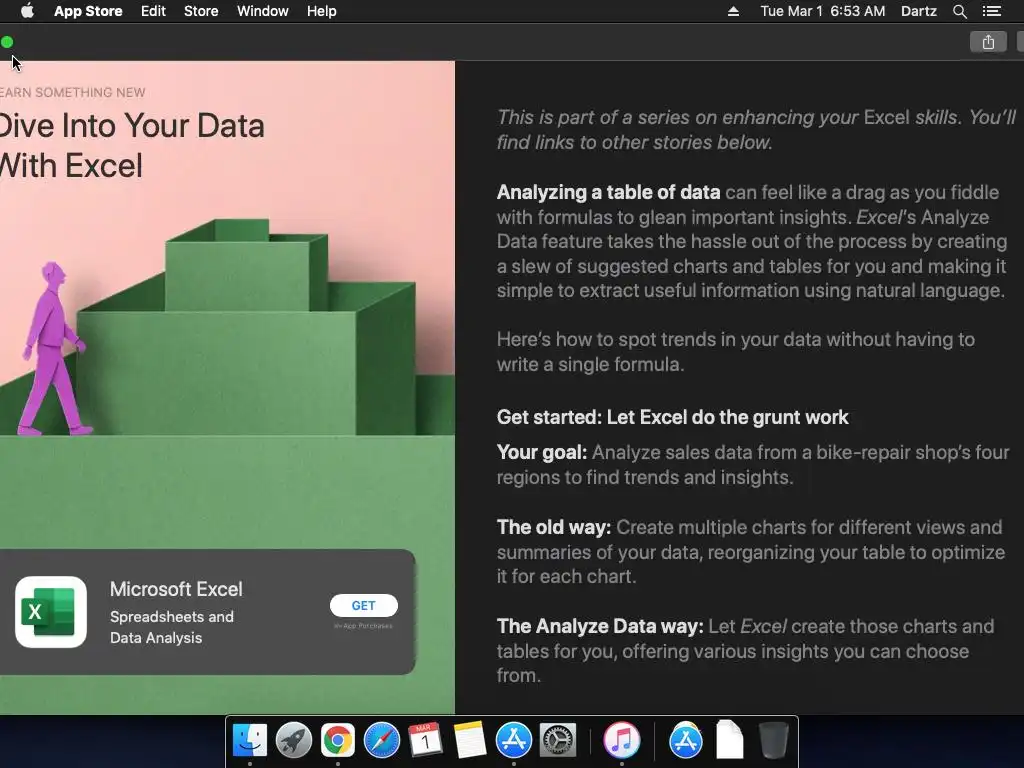Click the eject icon in the menu bar
The width and height of the screenshot is (1024, 768).
click(x=733, y=11)
